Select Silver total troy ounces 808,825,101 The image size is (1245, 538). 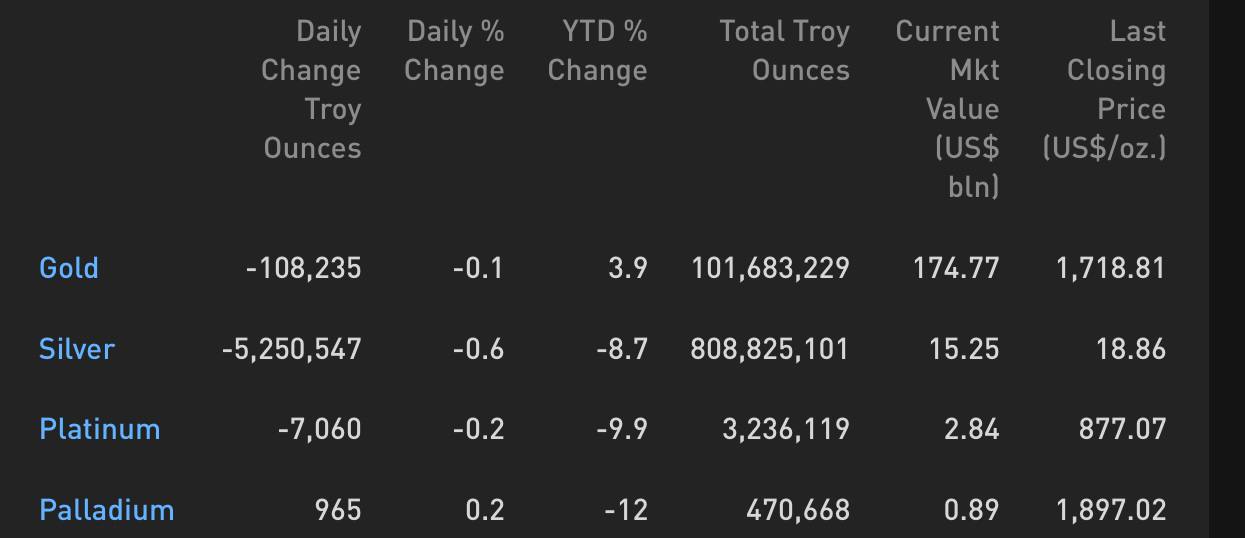[770, 349]
